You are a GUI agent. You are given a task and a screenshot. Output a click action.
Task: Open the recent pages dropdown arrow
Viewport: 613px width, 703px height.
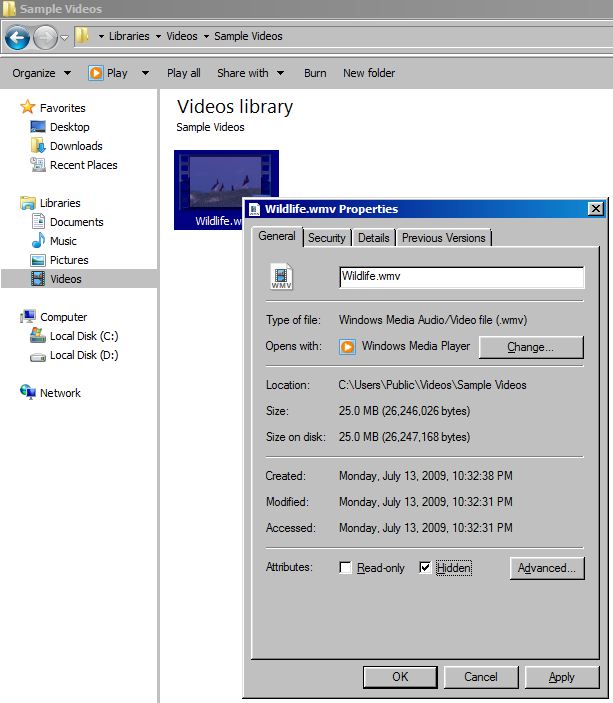65,37
